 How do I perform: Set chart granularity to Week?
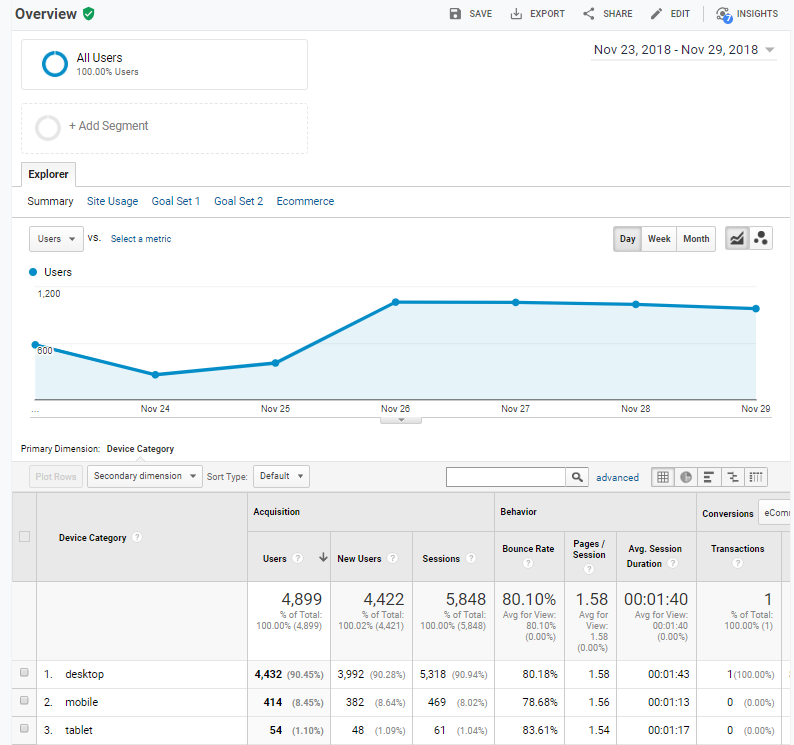659,239
